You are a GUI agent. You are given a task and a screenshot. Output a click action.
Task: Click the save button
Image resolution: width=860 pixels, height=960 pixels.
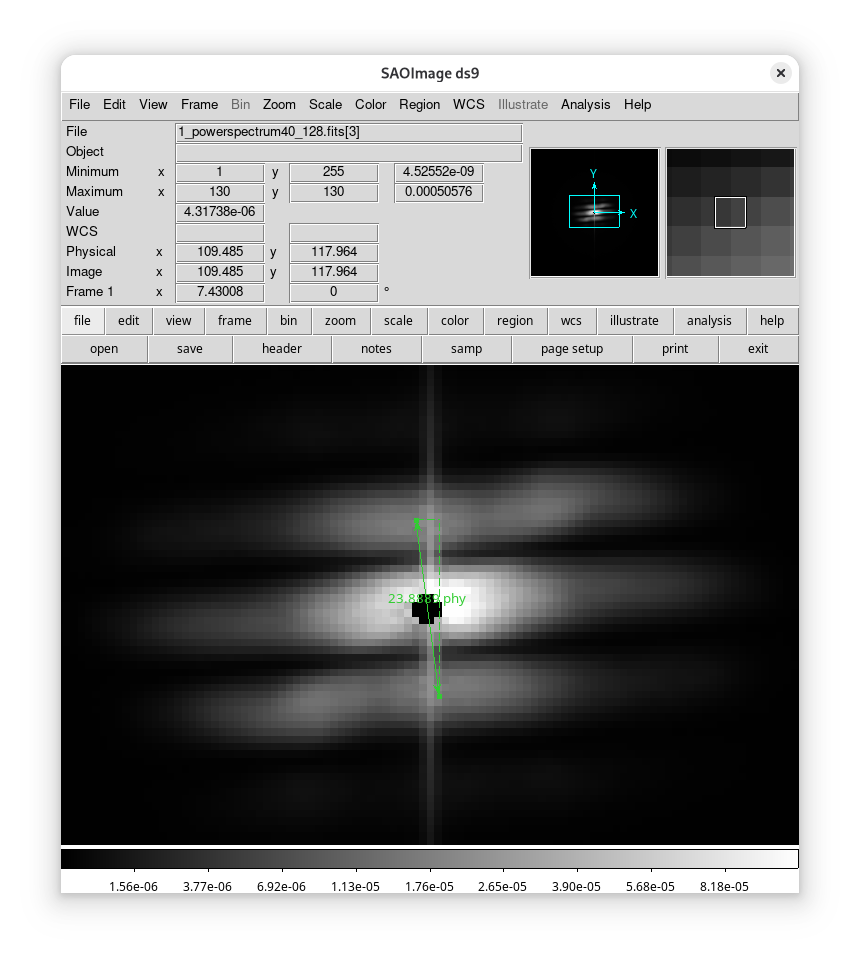[189, 349]
